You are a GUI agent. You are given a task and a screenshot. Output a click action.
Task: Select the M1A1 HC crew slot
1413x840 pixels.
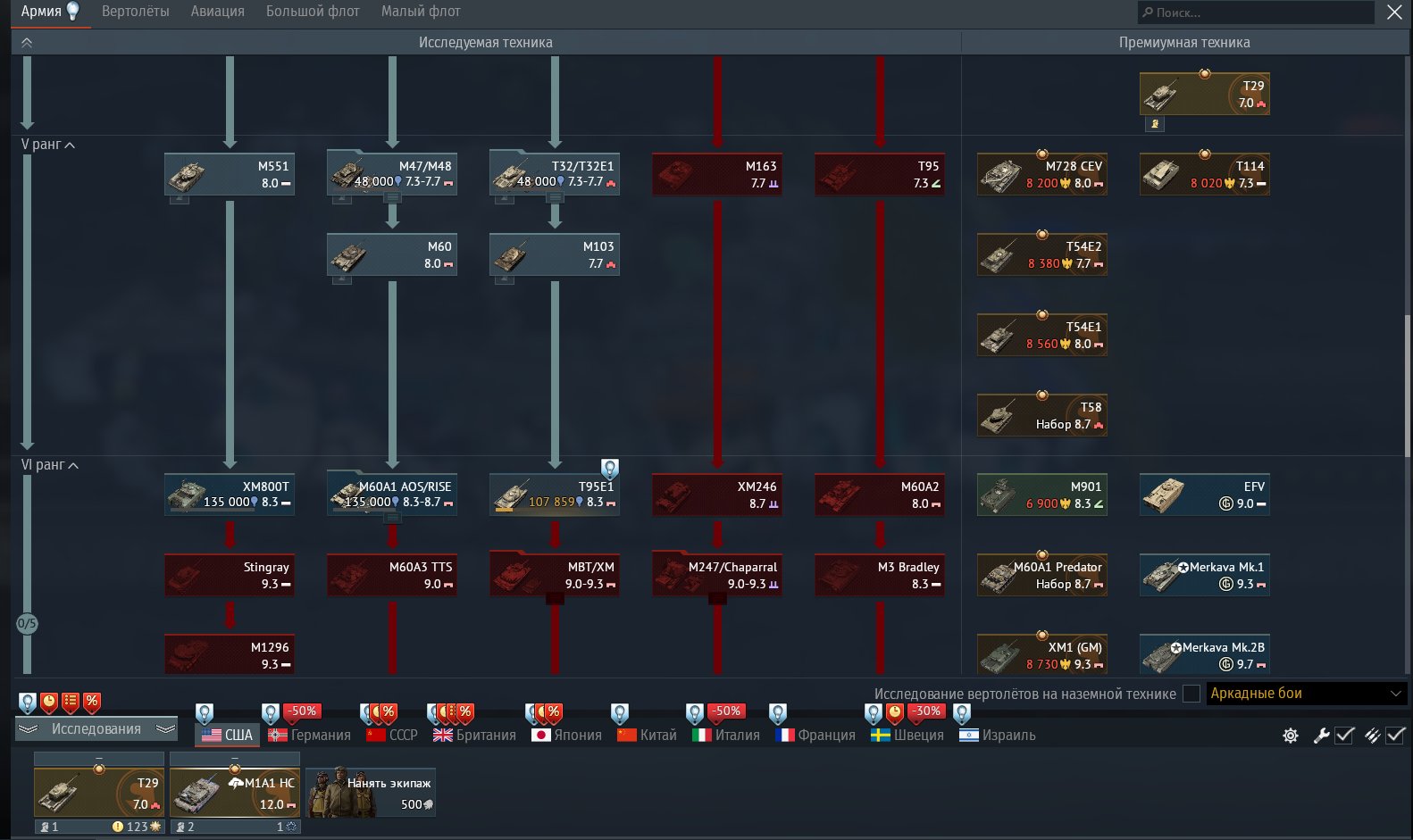click(235, 793)
